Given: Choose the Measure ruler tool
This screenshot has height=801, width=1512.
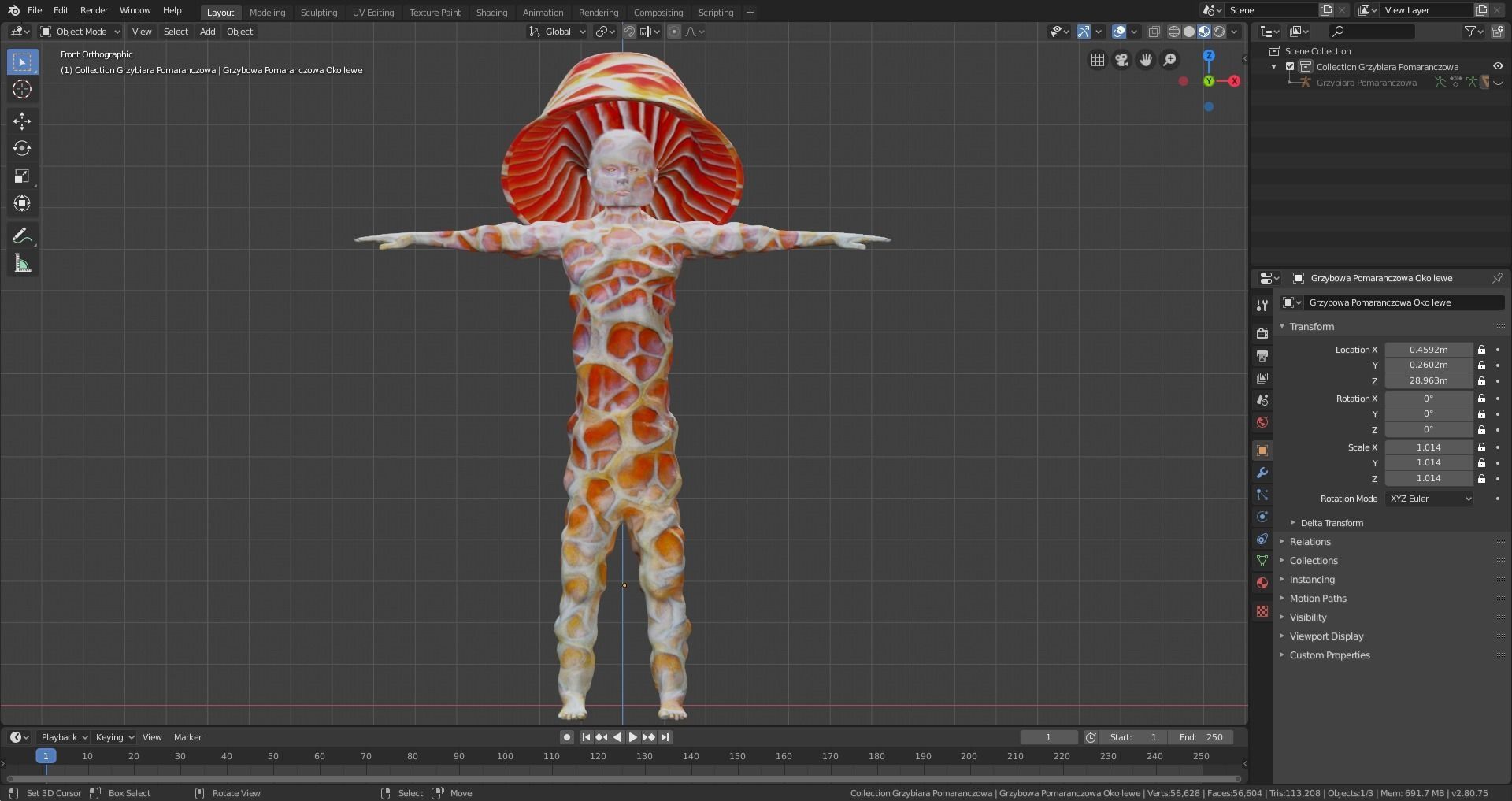Looking at the screenshot, I should click(22, 263).
